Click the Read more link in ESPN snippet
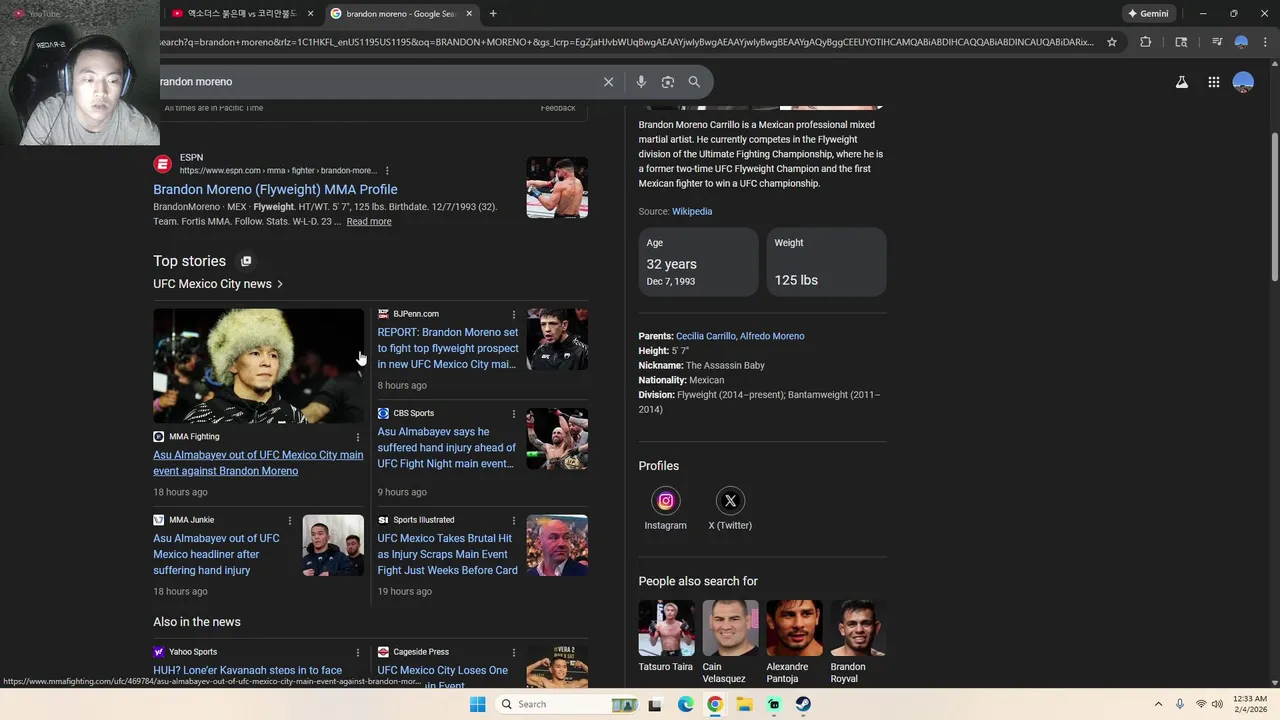The image size is (1280, 720). click(x=369, y=222)
